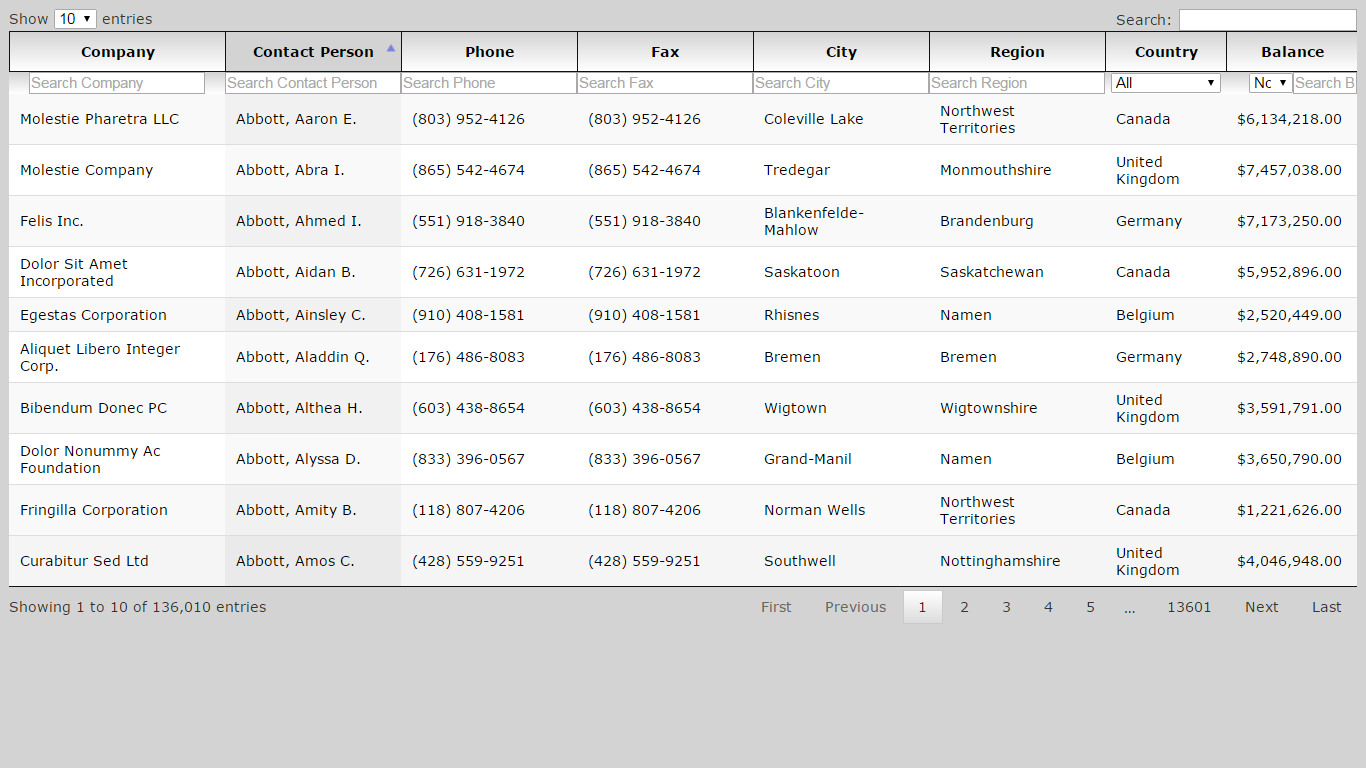Select Dolor Sit Amet Incorporated cell
Viewport: 1366px width, 768px height.
point(117,272)
